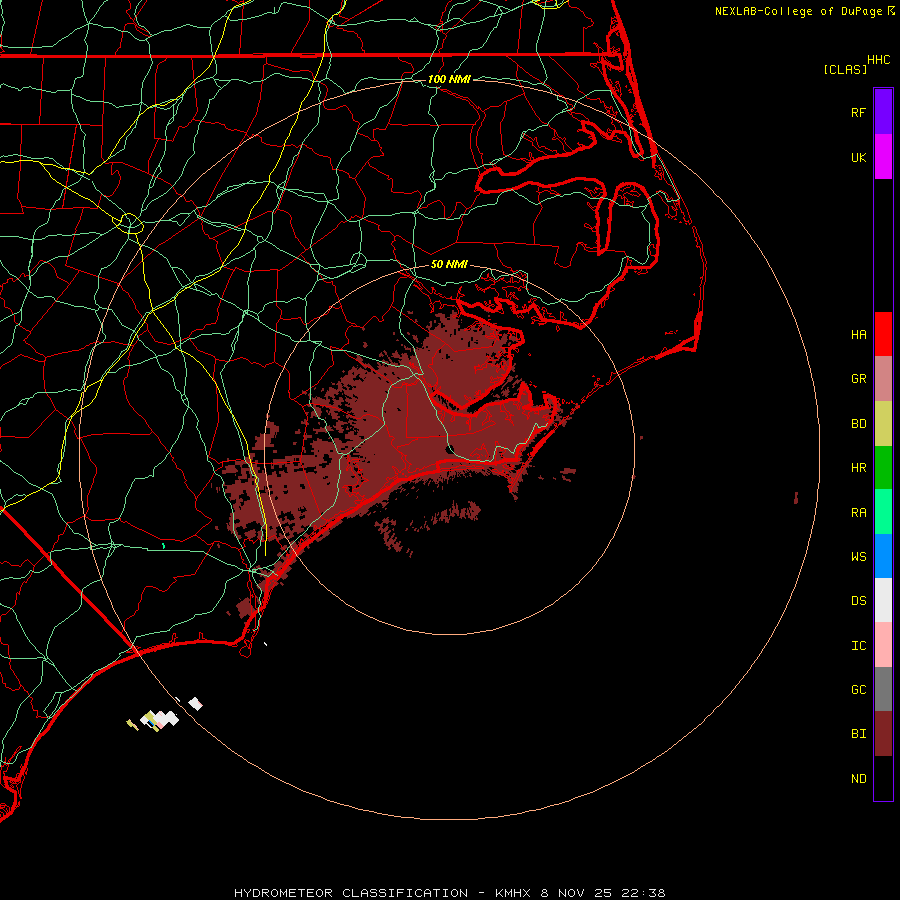Screen dimensions: 900x900
Task: Click the HR legend label
Action: coord(858,468)
